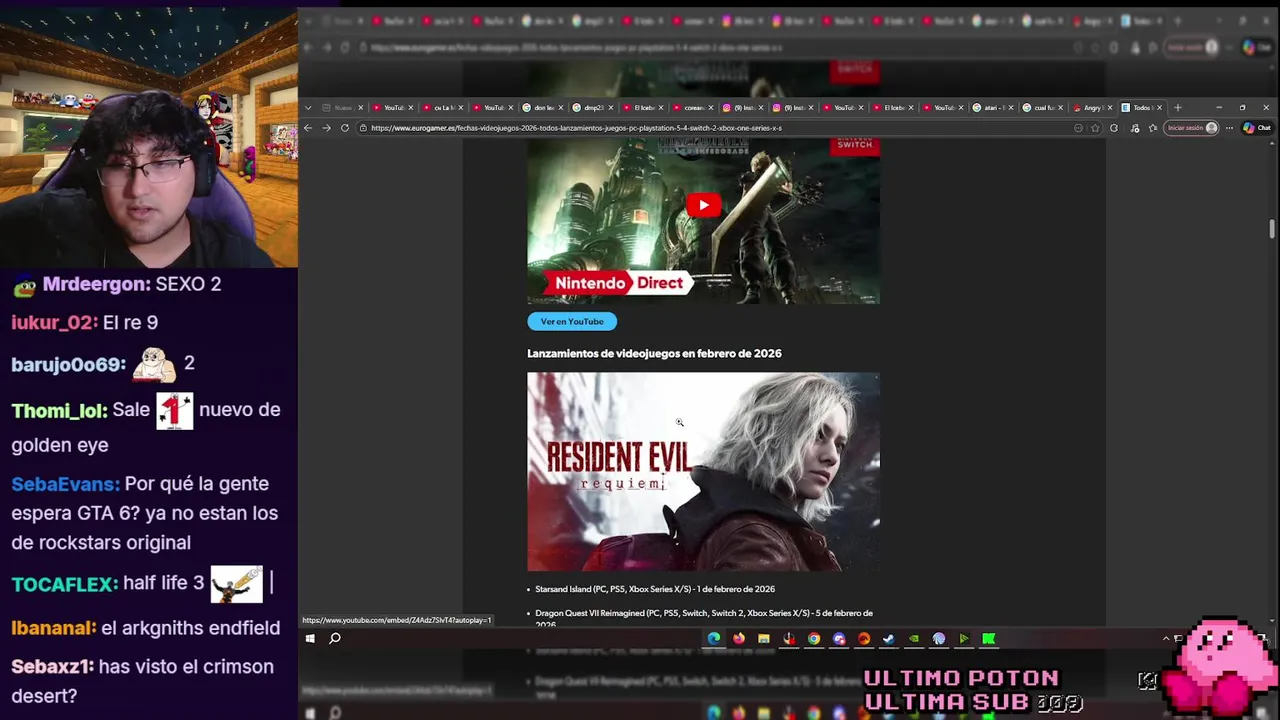Close the 'Nueva' tab
Viewport: 1280px width, 720px height.
(x=361, y=107)
